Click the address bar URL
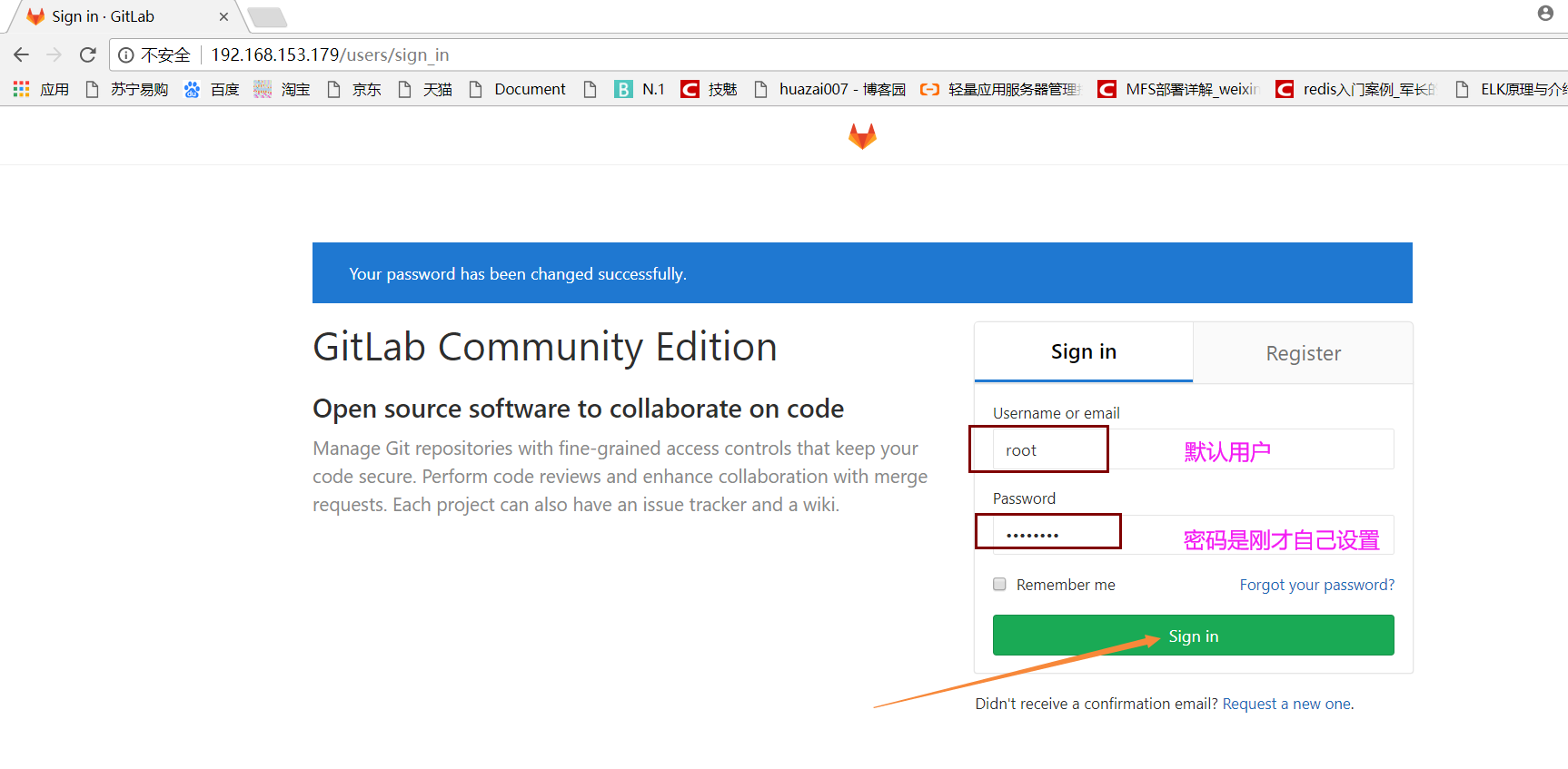 coord(330,54)
